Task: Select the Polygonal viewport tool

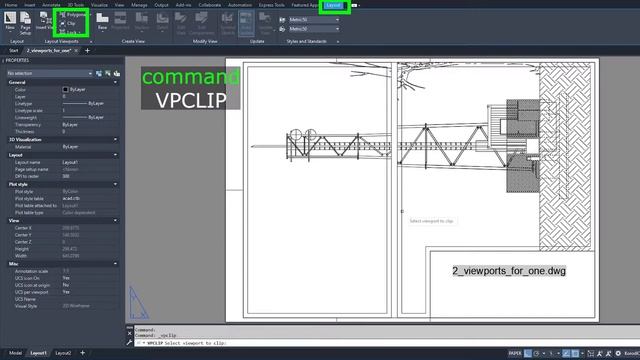Action: click(73, 15)
